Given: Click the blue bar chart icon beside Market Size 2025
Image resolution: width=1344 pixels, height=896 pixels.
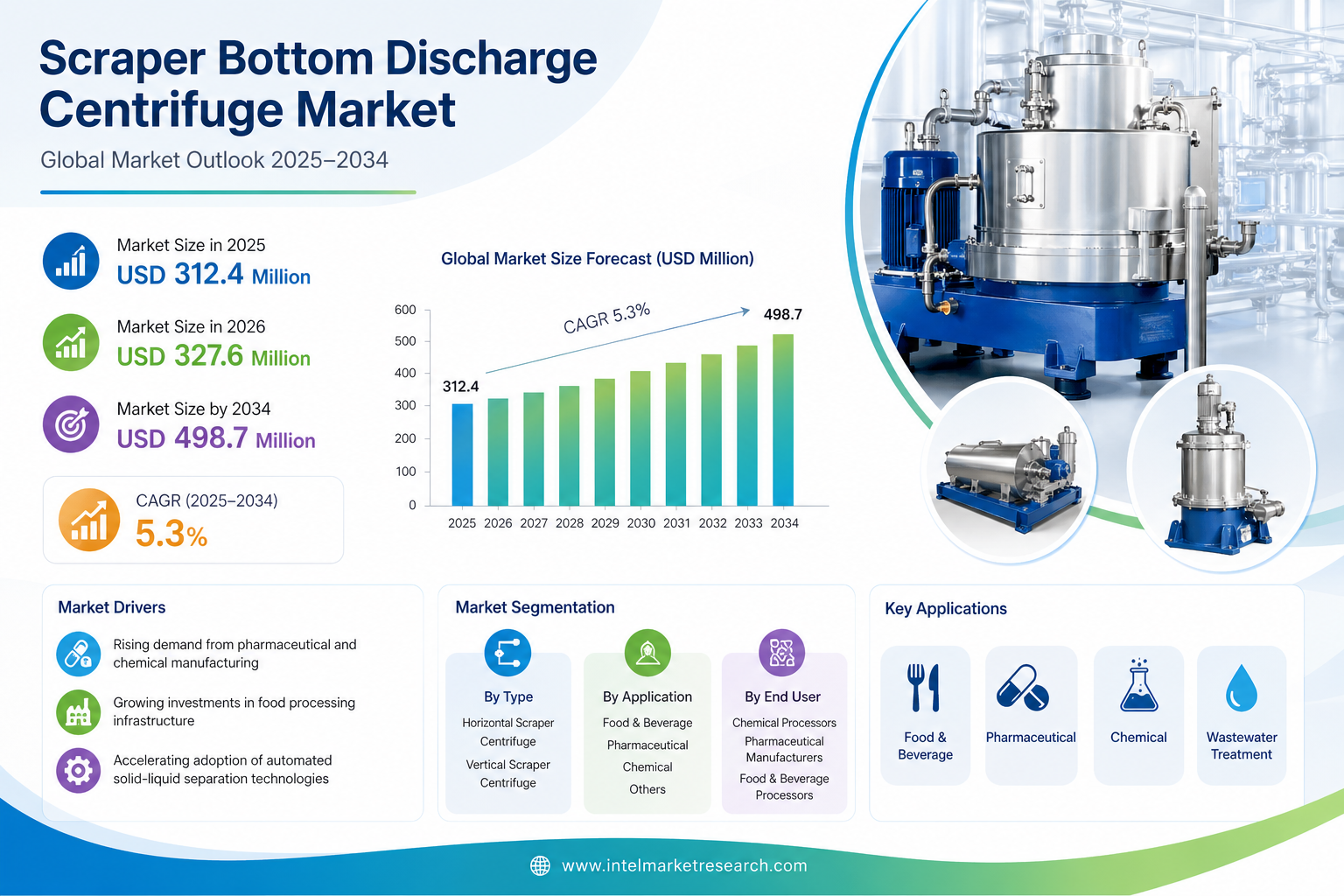Looking at the screenshot, I should [x=71, y=261].
